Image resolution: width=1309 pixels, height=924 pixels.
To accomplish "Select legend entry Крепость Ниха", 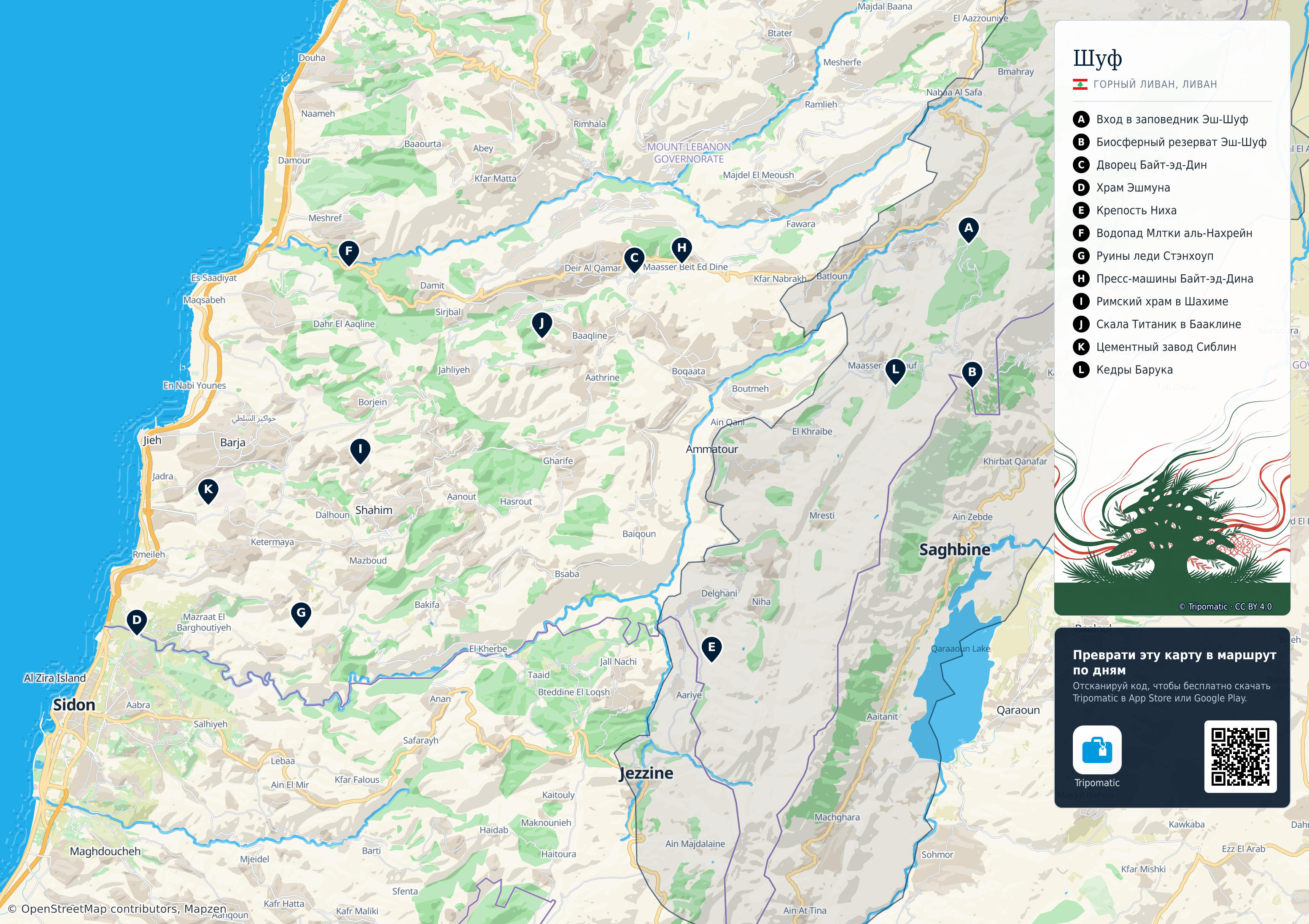I will point(1136,210).
